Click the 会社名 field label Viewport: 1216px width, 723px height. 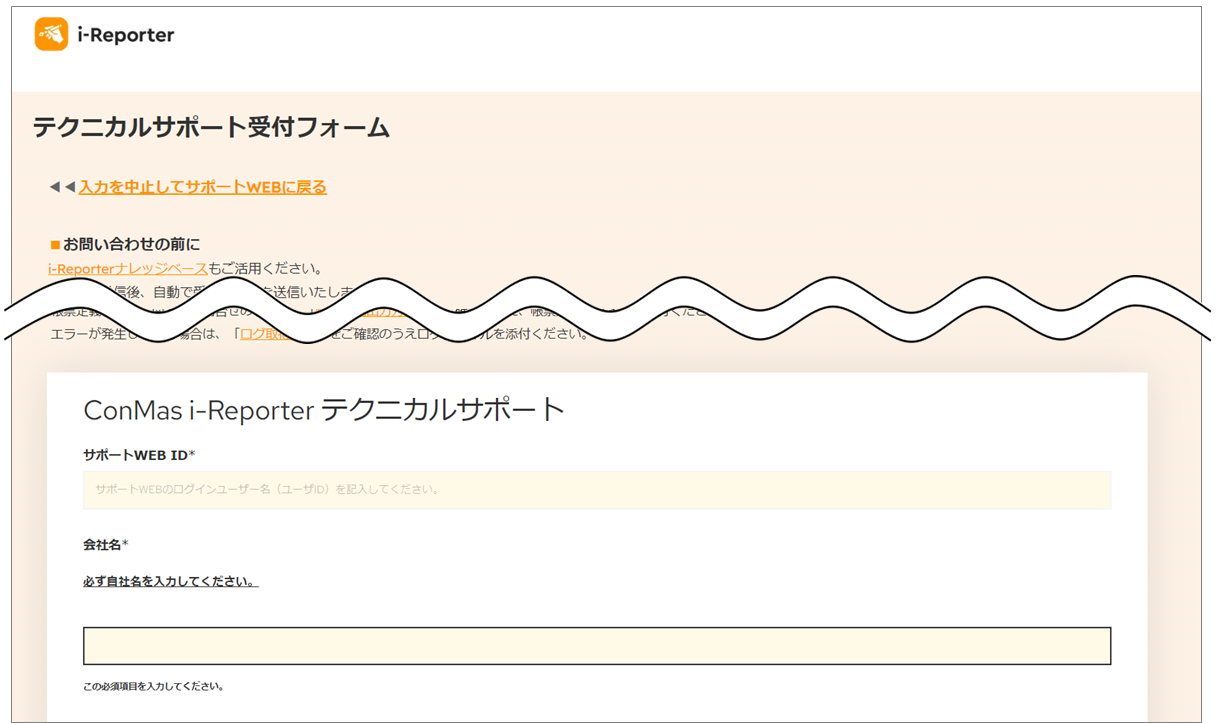101,545
